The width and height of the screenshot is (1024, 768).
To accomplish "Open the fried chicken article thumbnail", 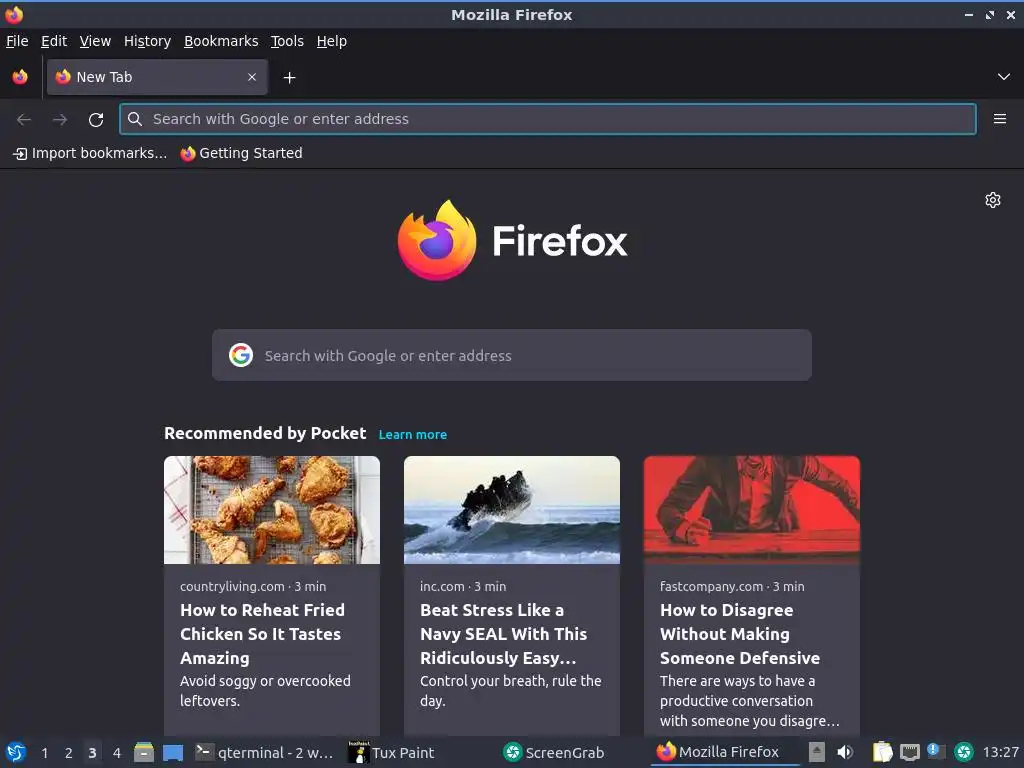I will tap(272, 509).
